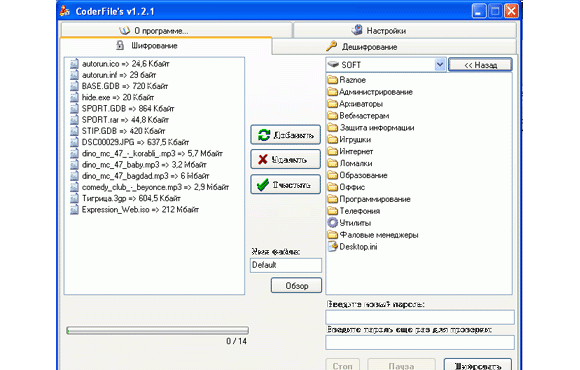
Task: Click the Default file name field
Action: [x=286, y=265]
